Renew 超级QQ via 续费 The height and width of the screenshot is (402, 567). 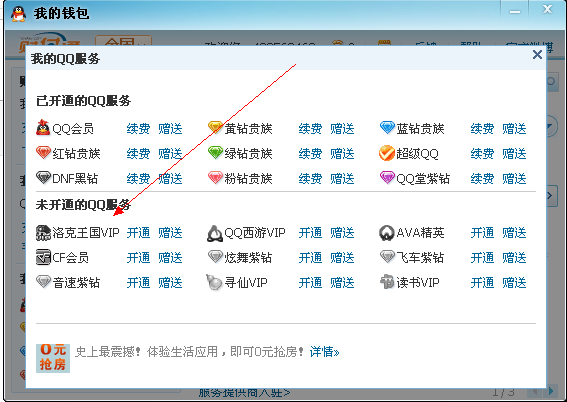482,154
